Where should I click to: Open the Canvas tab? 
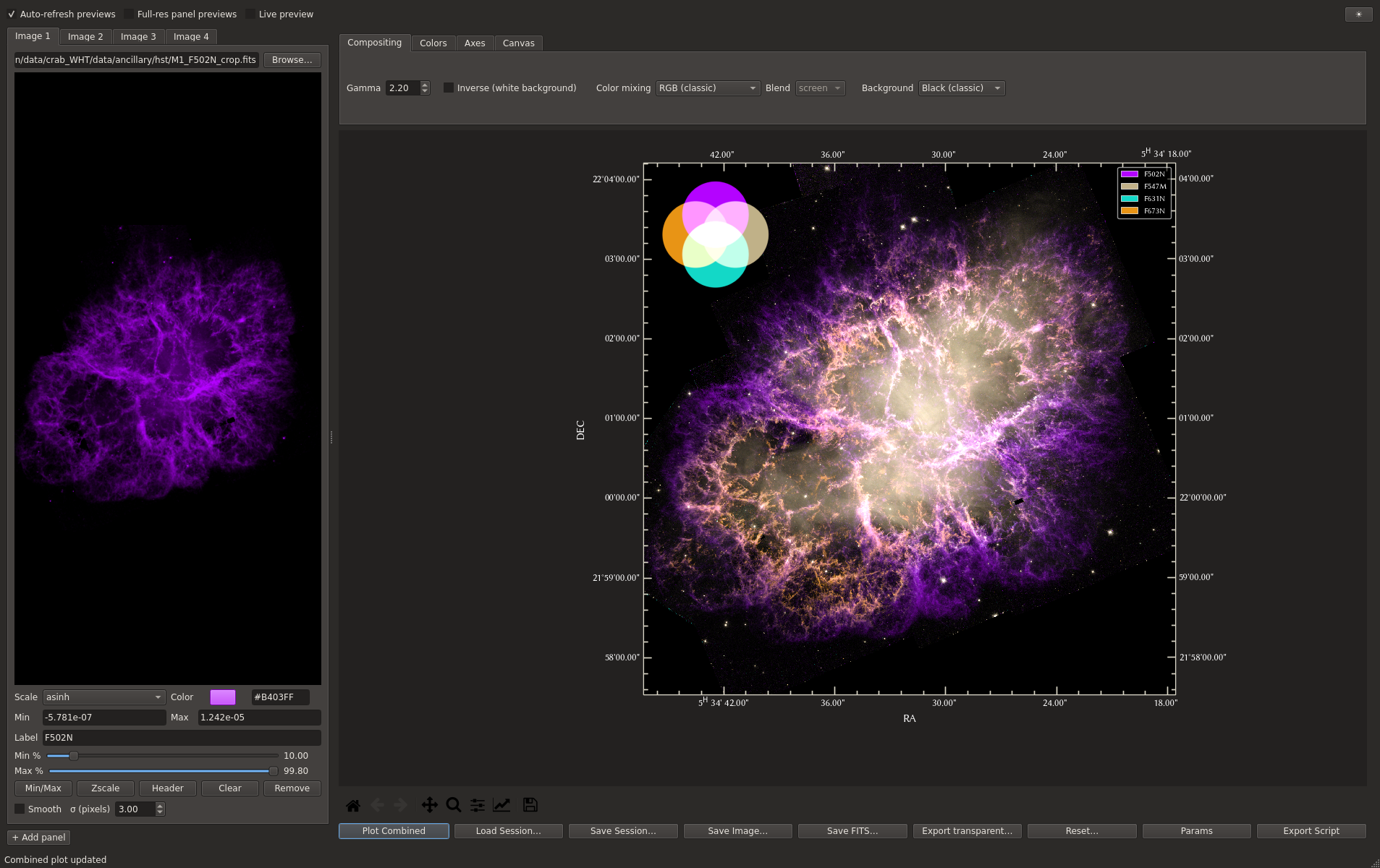coord(519,43)
